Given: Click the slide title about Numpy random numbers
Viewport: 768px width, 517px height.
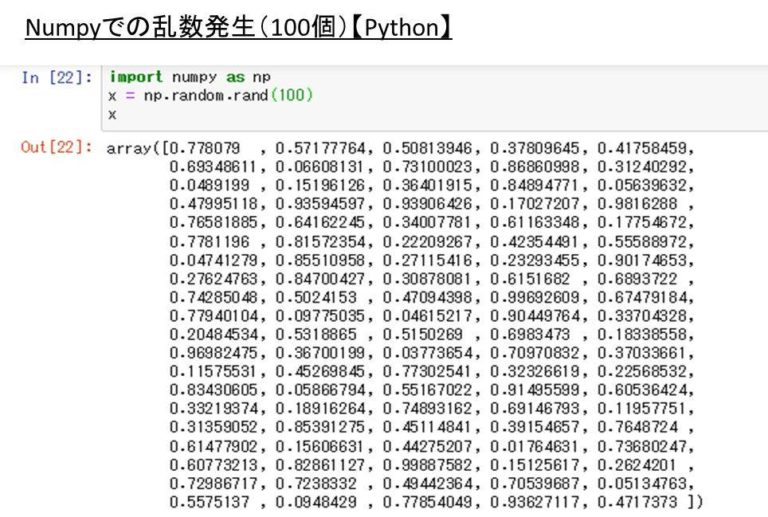Looking at the screenshot, I should (238, 27).
